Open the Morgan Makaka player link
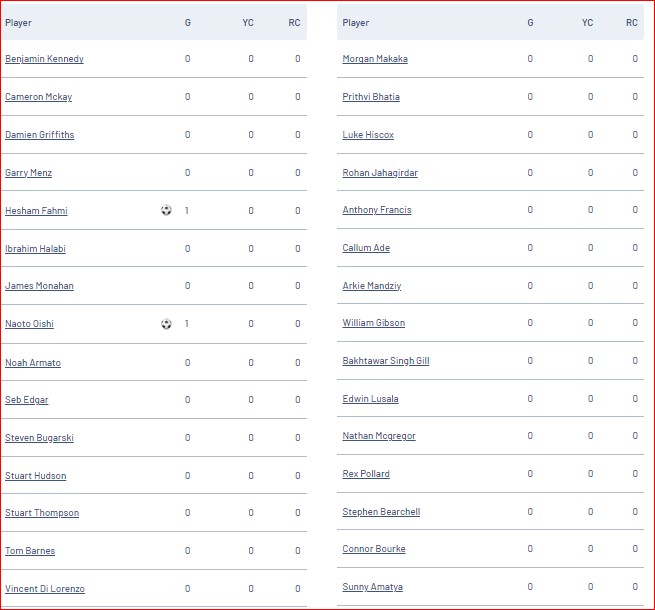The image size is (655, 610). (x=375, y=59)
